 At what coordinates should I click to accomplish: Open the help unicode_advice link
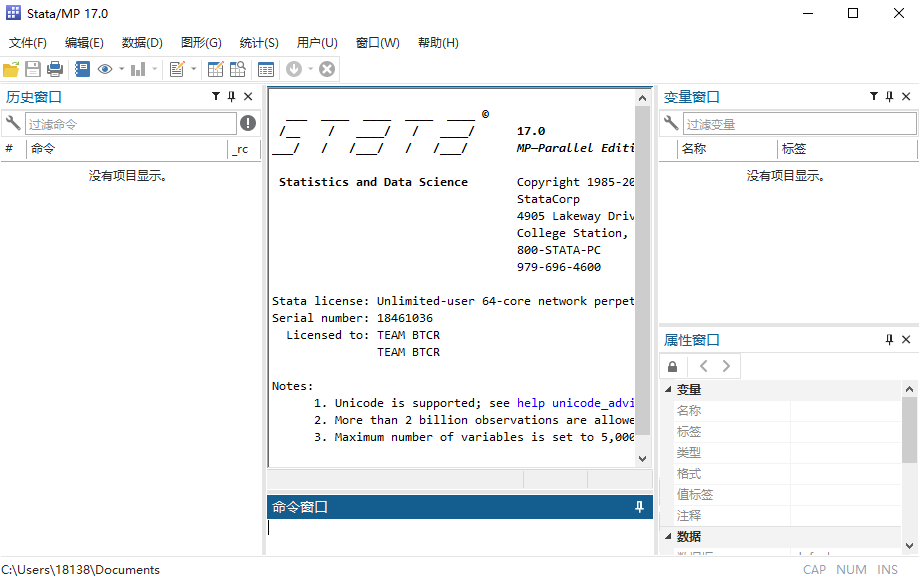point(575,403)
